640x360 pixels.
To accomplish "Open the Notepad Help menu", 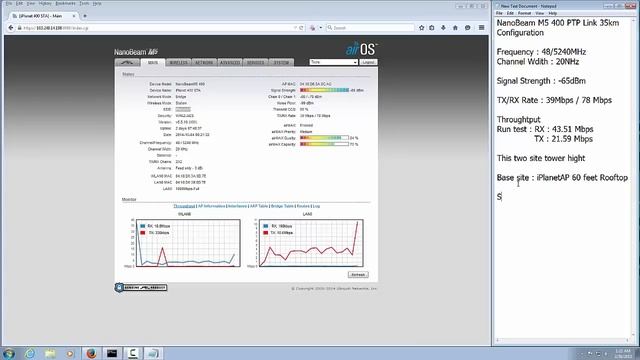I will point(553,13).
